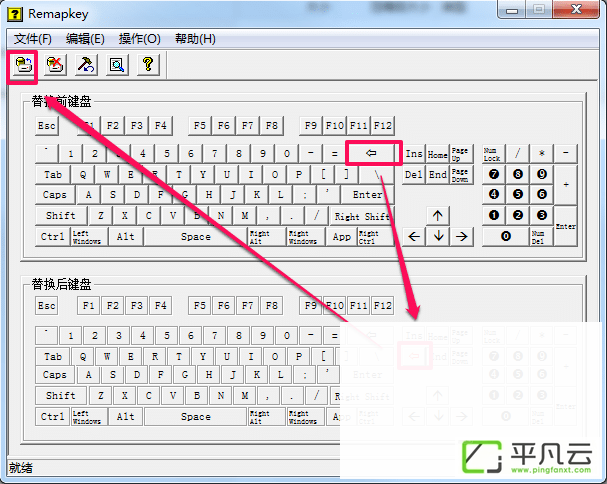Open the 帮助(H) menu
The height and width of the screenshot is (484, 607).
[195, 39]
